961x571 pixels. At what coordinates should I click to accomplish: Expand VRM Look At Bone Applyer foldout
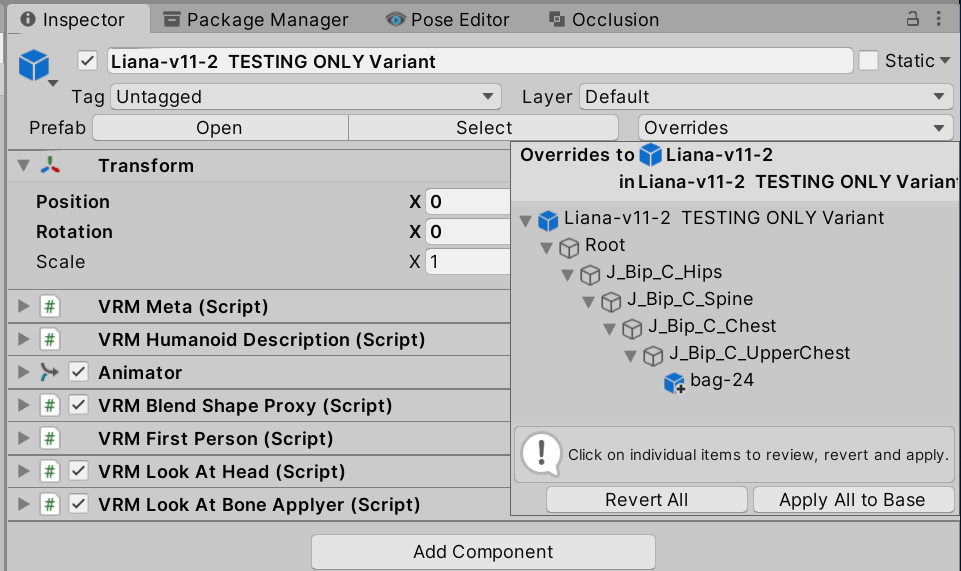[23, 505]
